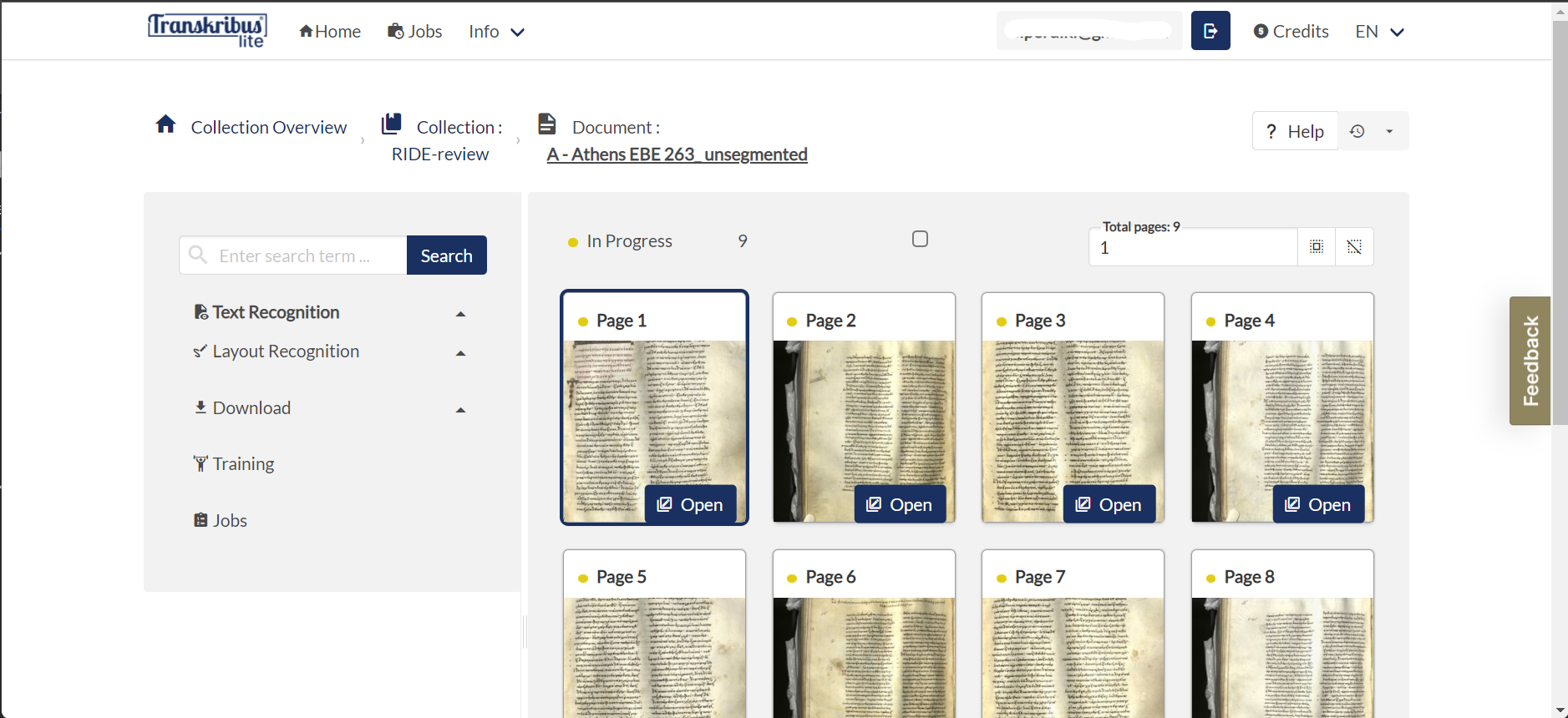Open Page 4
The image size is (1568, 718).
[1318, 504]
